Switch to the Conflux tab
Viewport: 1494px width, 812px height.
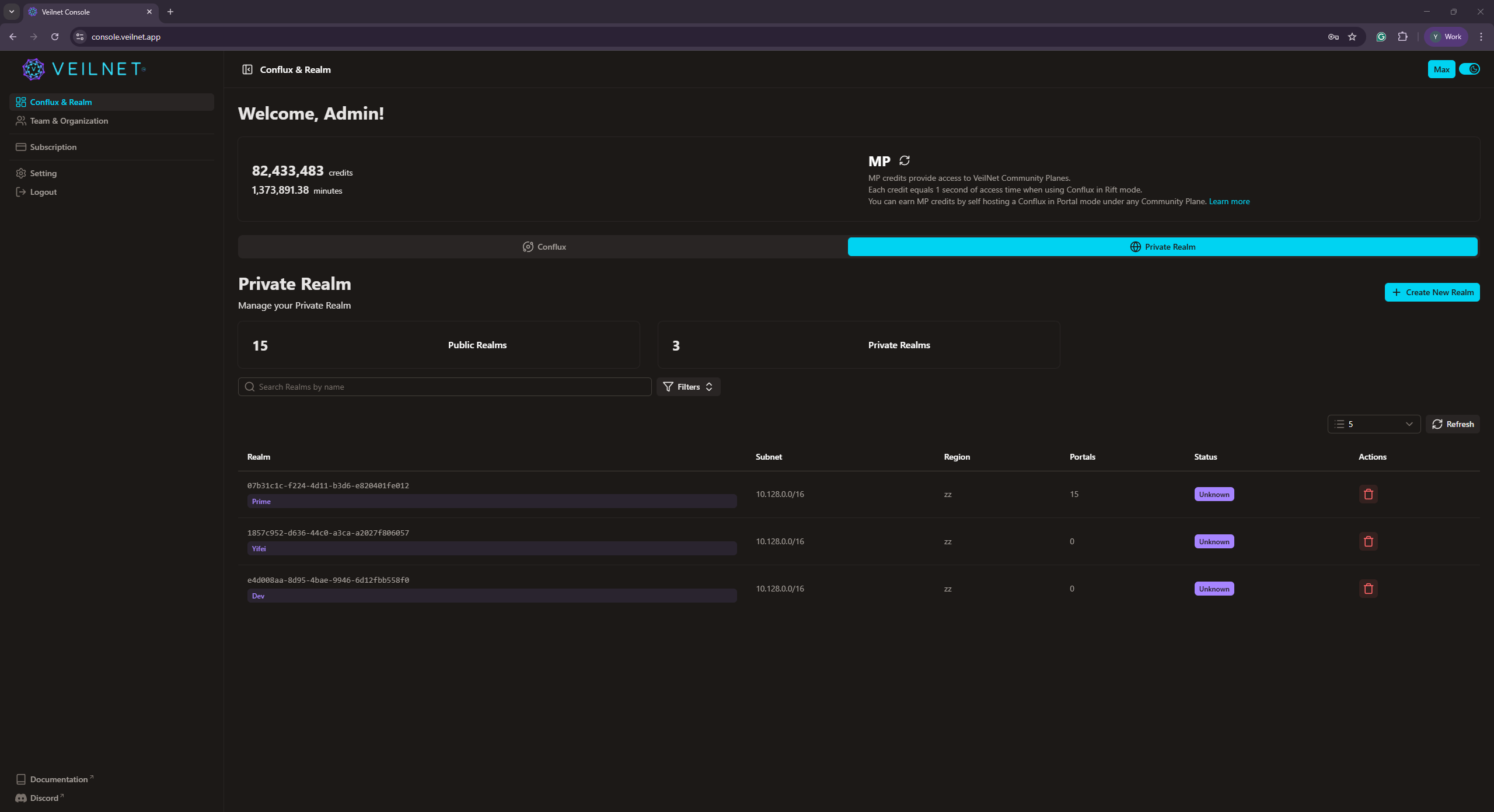tap(543, 247)
